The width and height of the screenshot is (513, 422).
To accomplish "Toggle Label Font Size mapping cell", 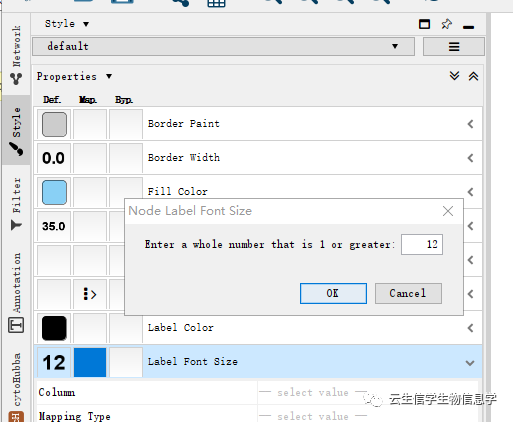I will click(x=90, y=362).
